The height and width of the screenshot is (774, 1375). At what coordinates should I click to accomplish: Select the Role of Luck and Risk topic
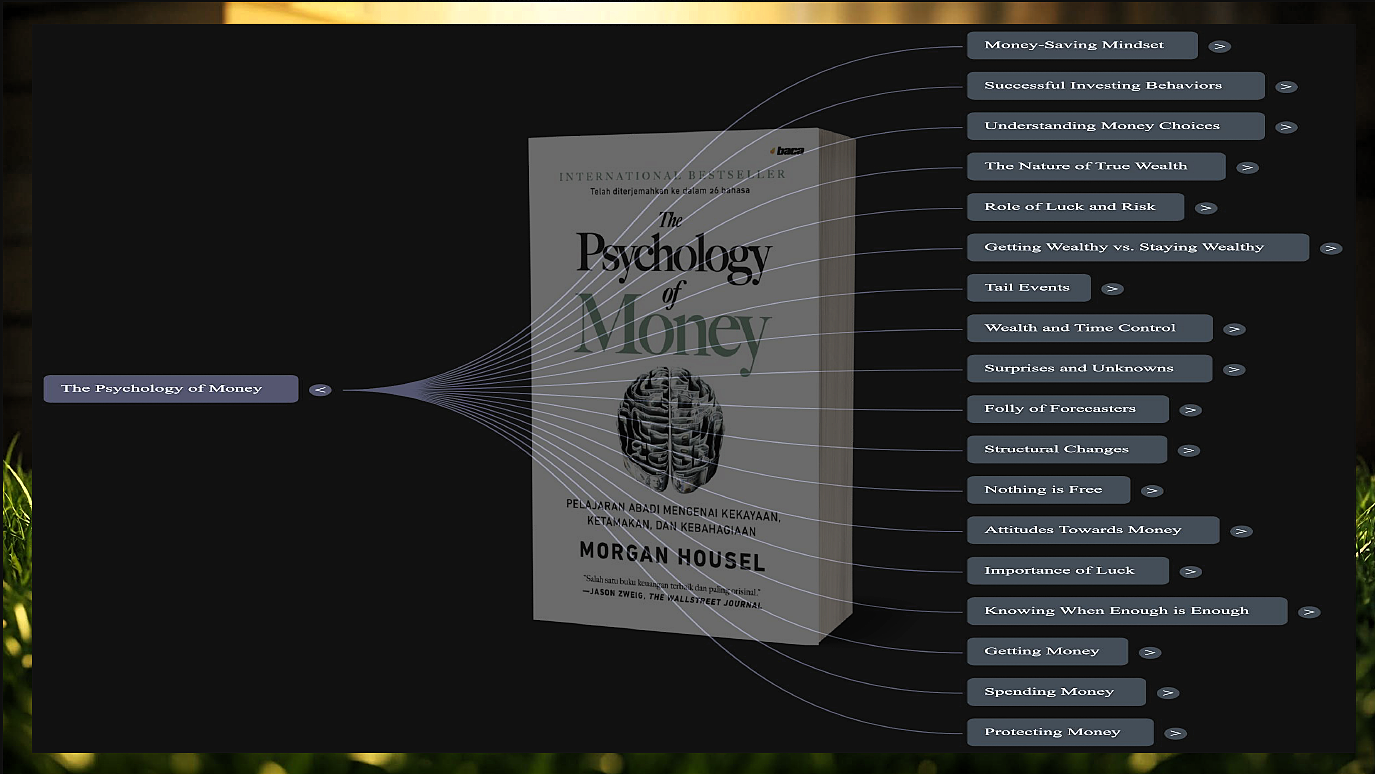pyautogui.click(x=1075, y=207)
